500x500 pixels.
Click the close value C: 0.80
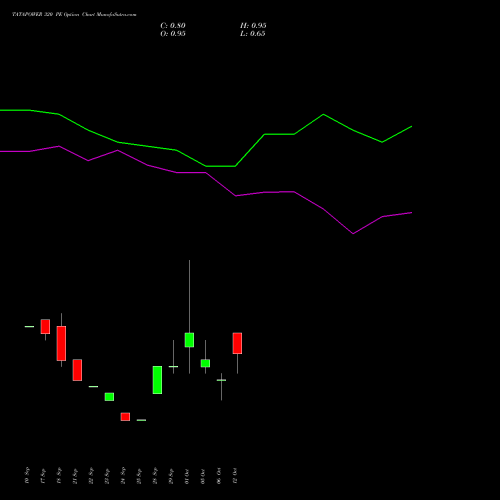(x=173, y=26)
